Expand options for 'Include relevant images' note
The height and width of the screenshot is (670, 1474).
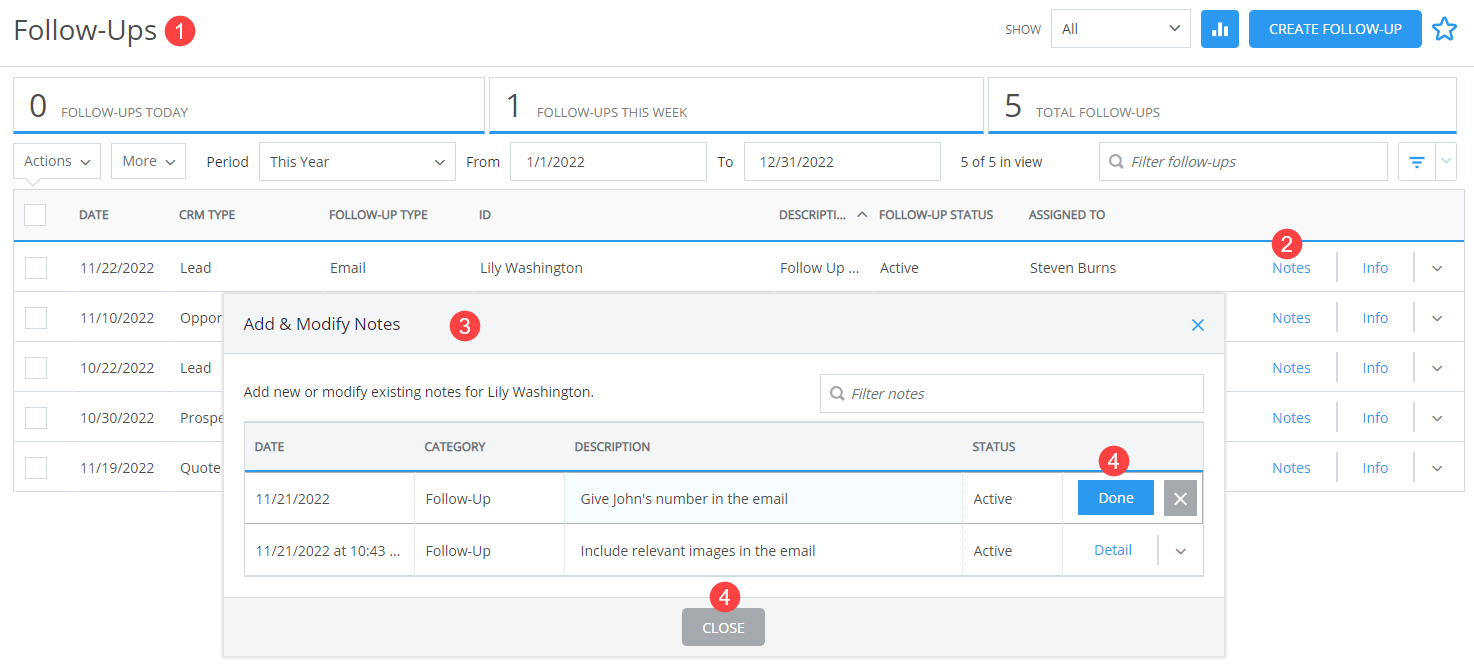[1181, 551]
